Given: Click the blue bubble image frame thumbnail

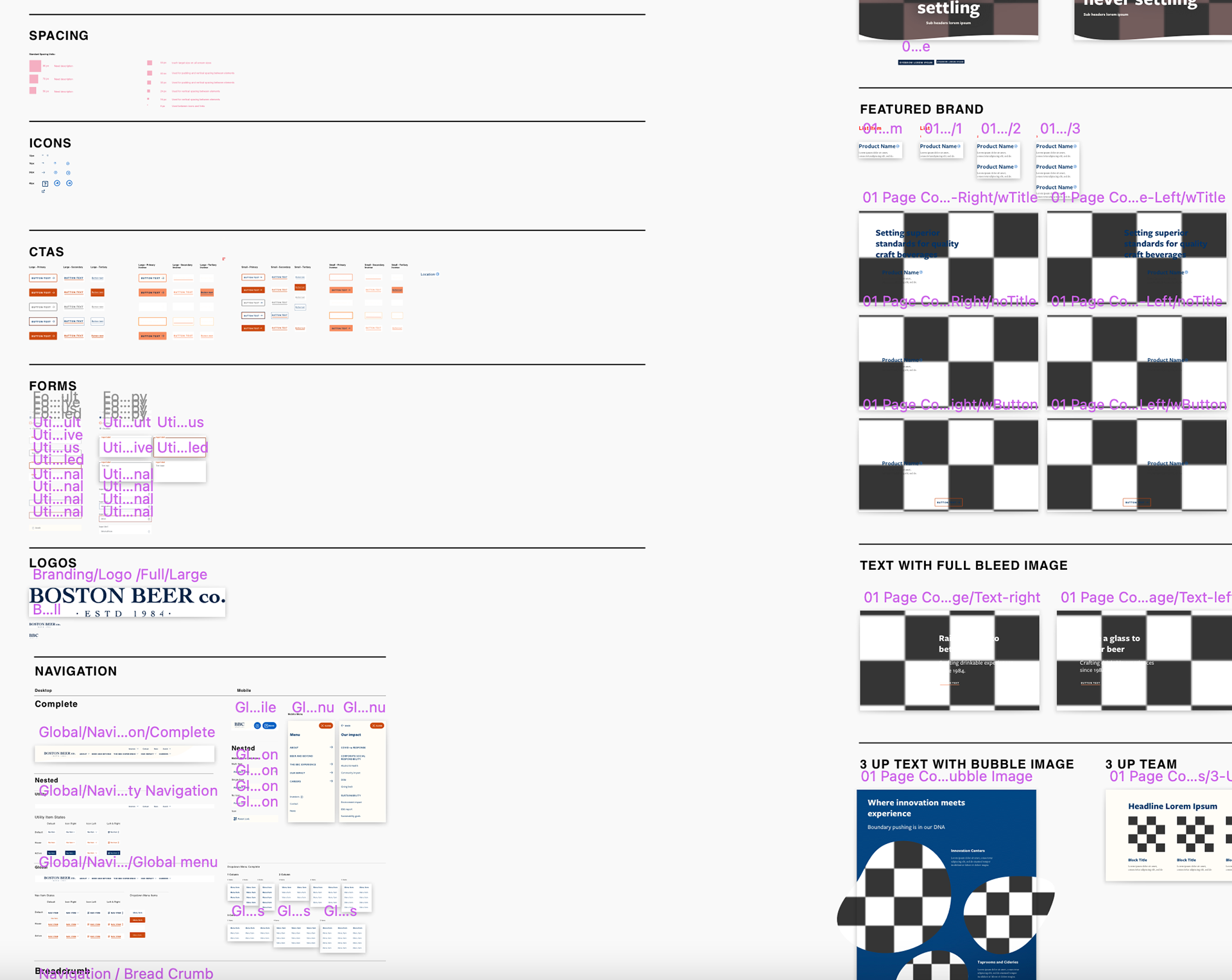Looking at the screenshot, I should [x=946, y=884].
